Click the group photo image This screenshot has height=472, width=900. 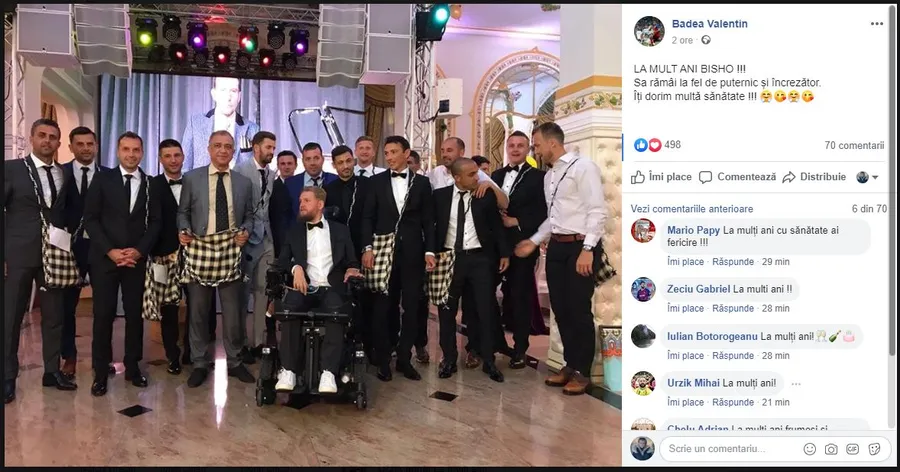[x=313, y=235]
